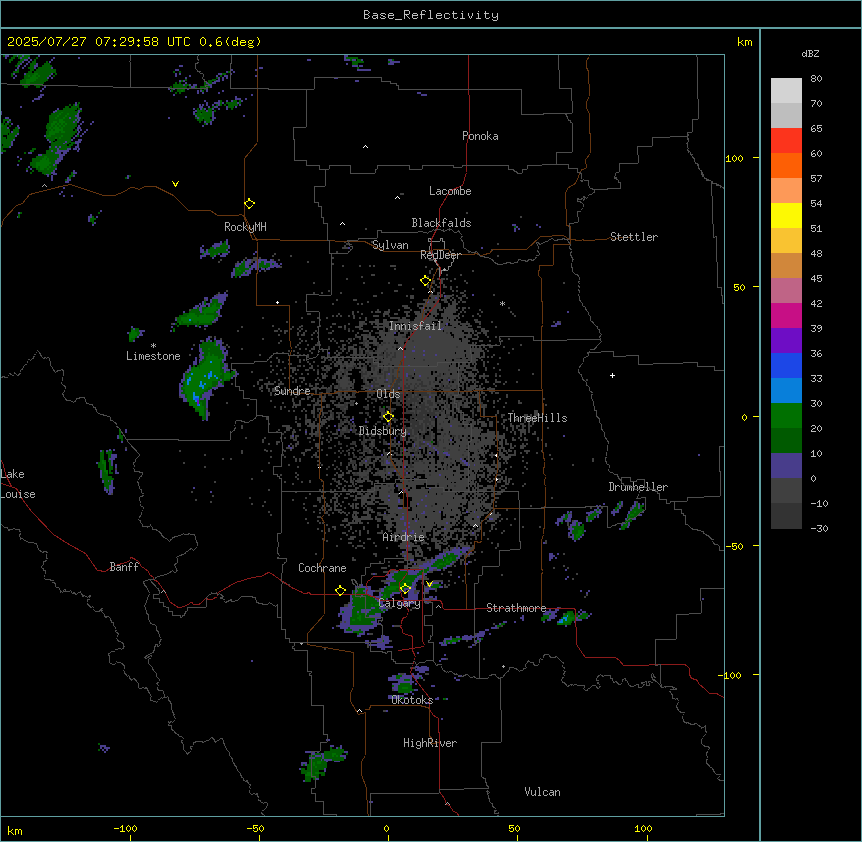Select the magenta 39-42 dBZ legend swatch

pos(786,315)
